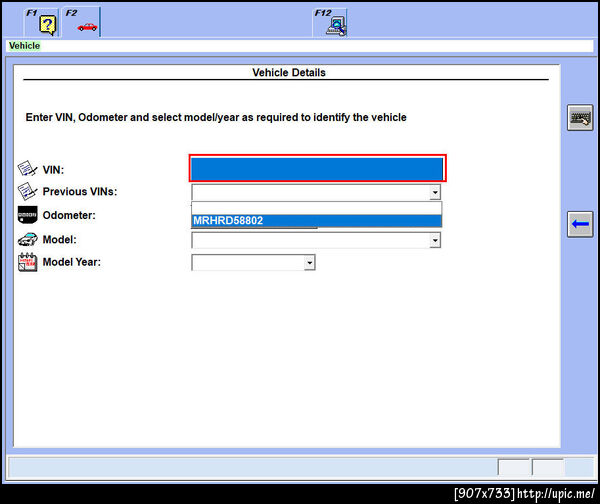Focus the highlighted VIN input field
Image resolution: width=600 pixels, height=504 pixels.
click(317, 168)
